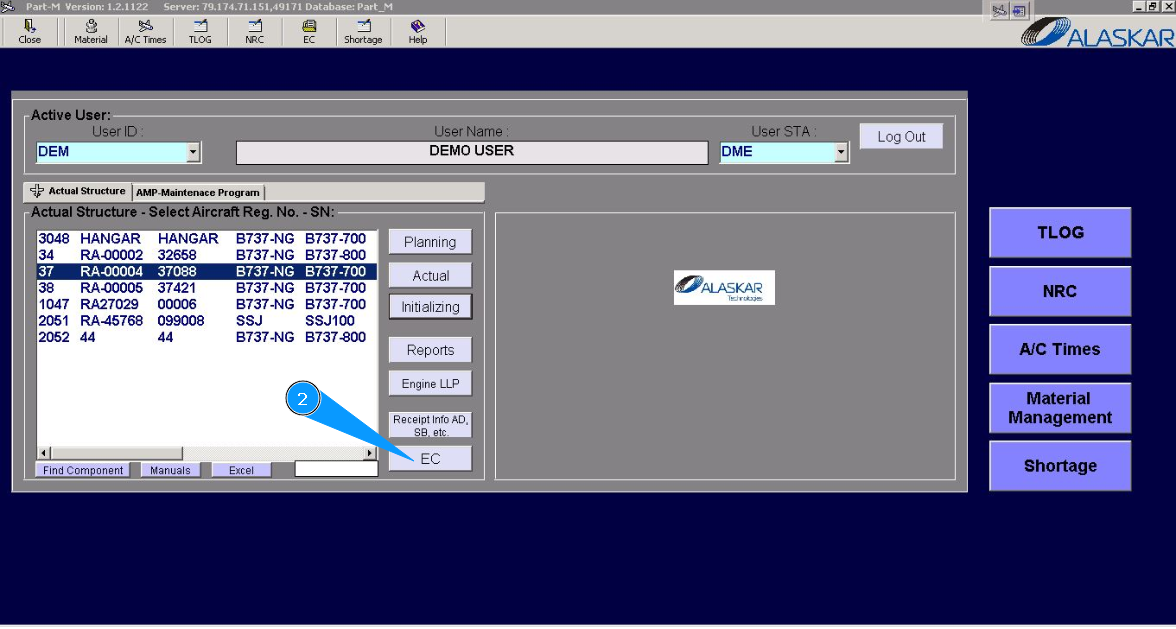Expand the User STA dropdown
The image size is (1176, 629).
point(842,152)
